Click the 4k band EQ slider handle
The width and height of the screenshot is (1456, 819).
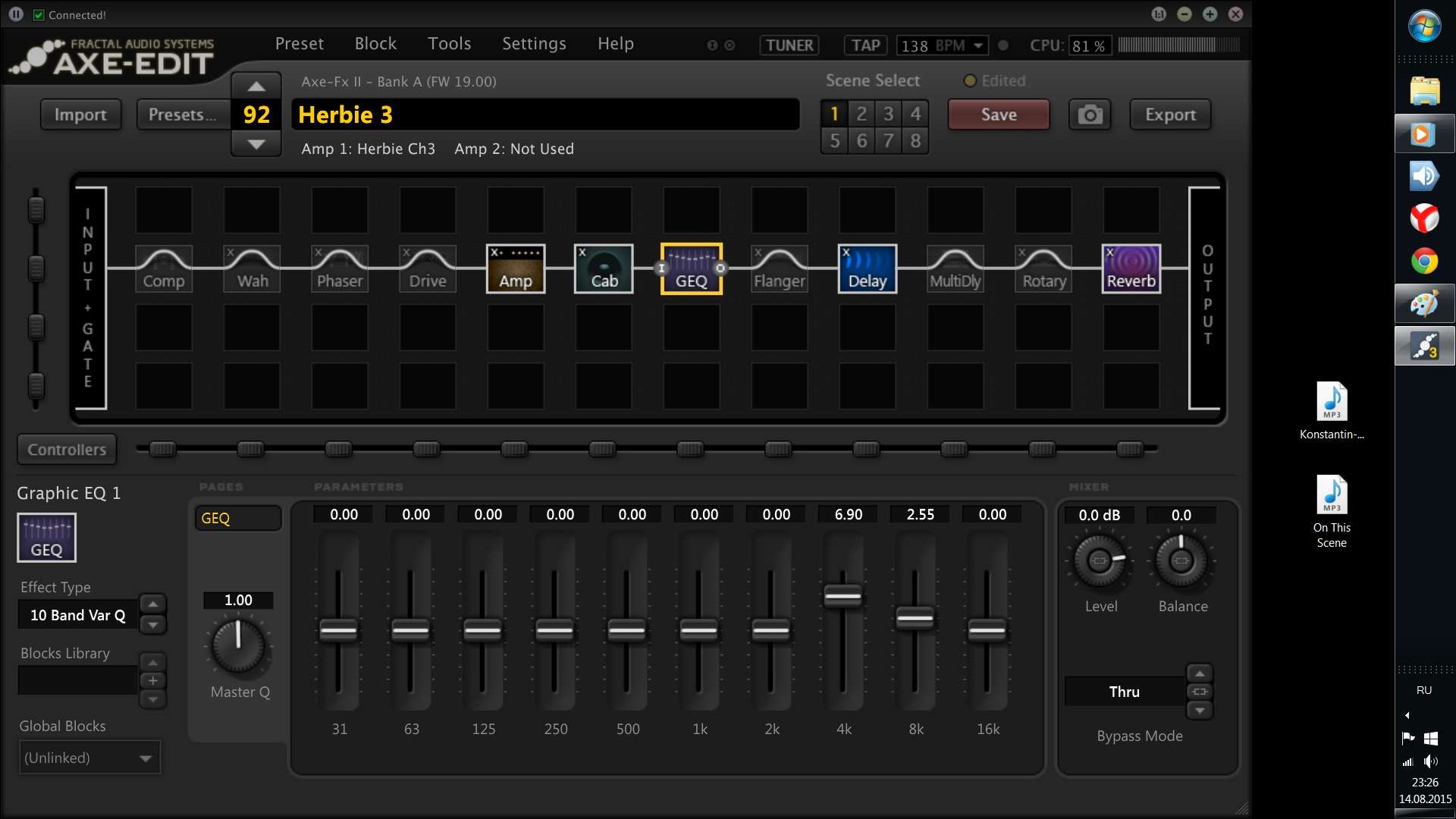click(843, 596)
